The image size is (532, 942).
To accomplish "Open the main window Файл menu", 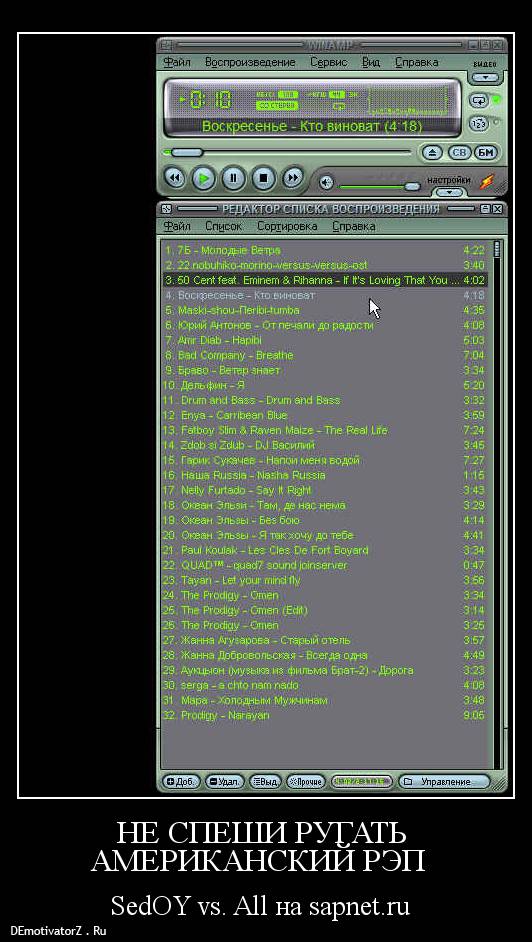I will (x=177, y=62).
